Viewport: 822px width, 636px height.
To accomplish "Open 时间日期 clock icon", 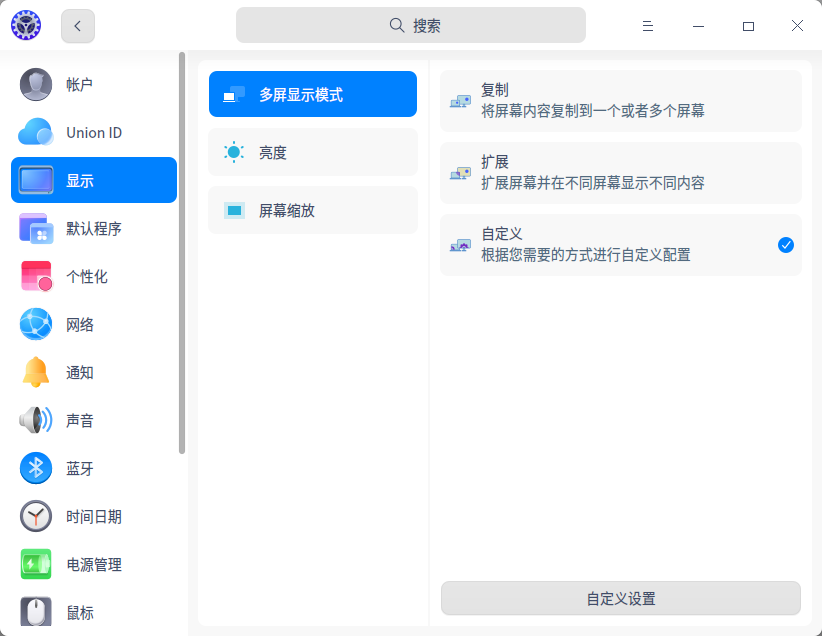I will pos(36,517).
